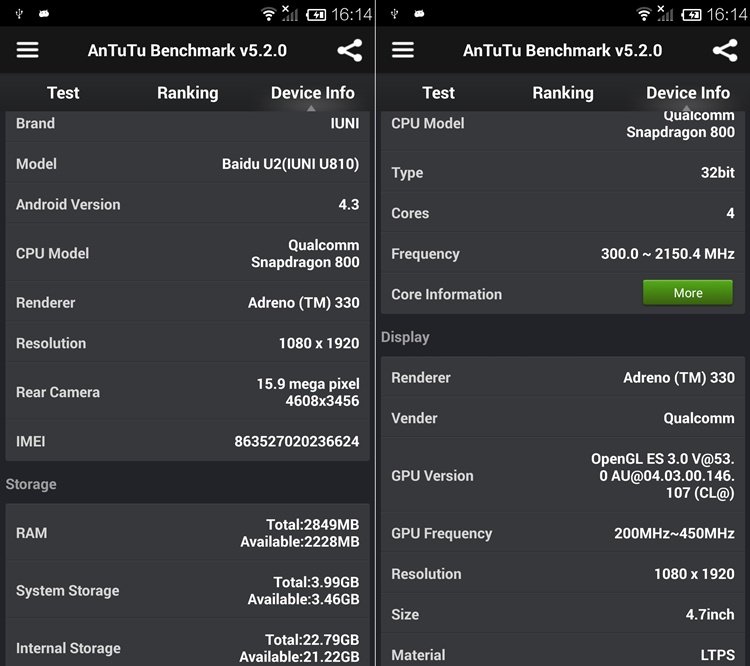Switch to the Test tab in left screenshot
Image resolution: width=750 pixels, height=666 pixels.
tap(63, 93)
